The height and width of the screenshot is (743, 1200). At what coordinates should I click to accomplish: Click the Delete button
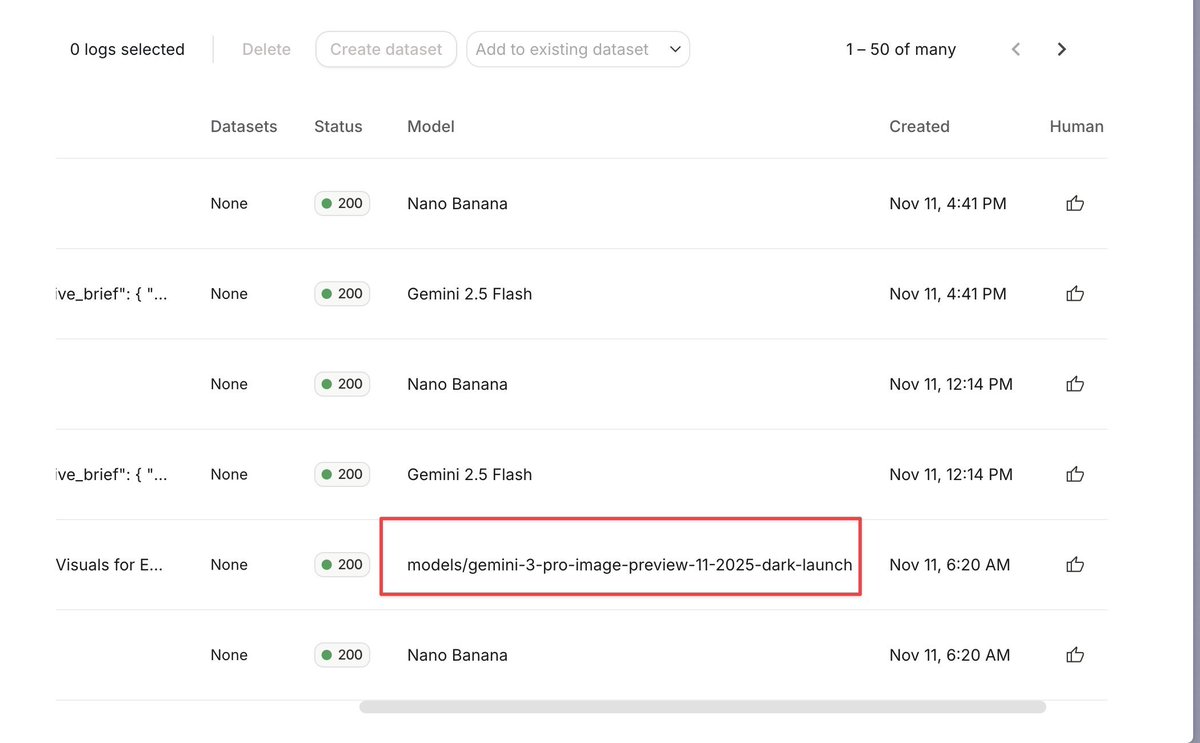266,48
